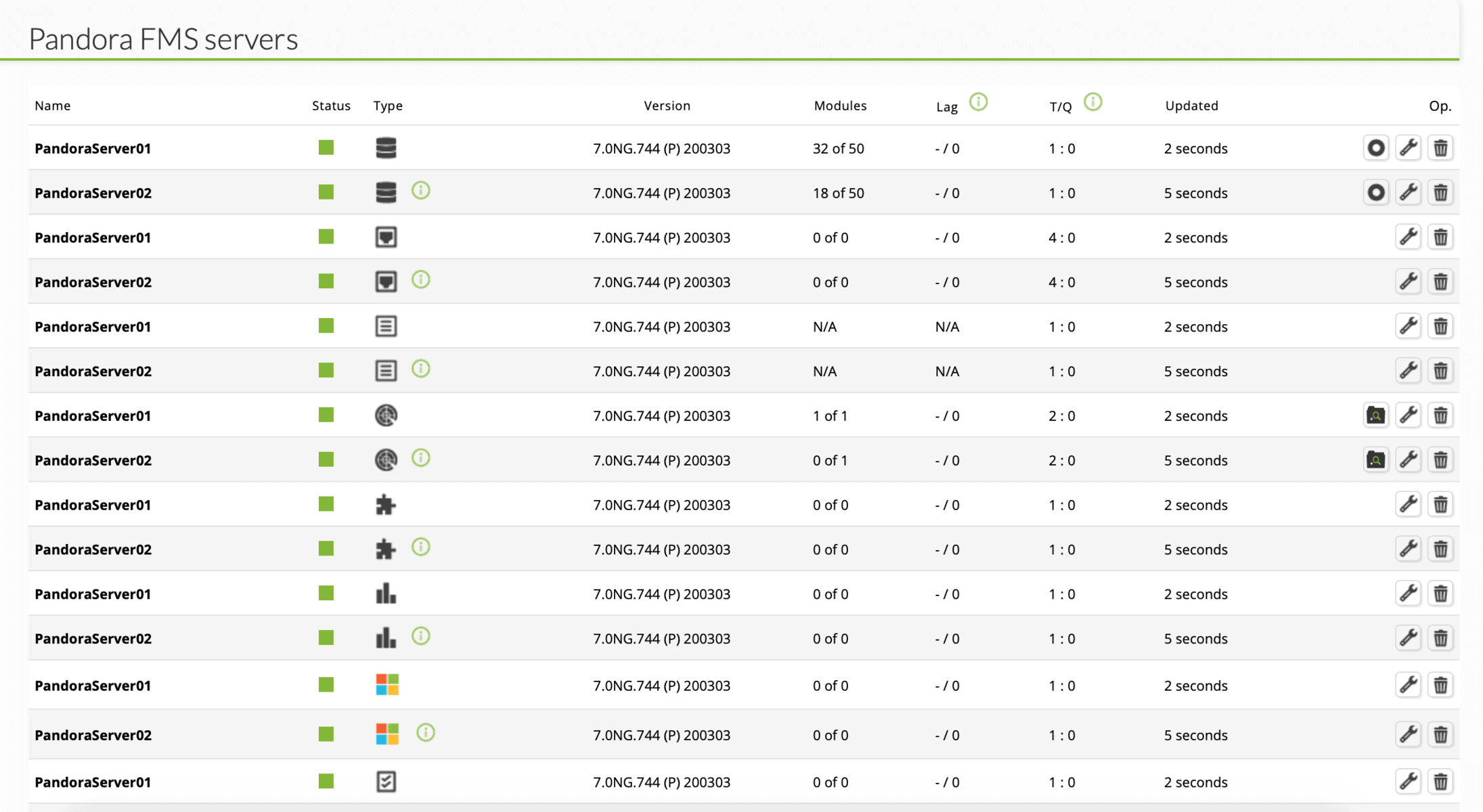The image size is (1483, 812).
Task: Click the '32 of 50' modules cell
Action: (839, 148)
